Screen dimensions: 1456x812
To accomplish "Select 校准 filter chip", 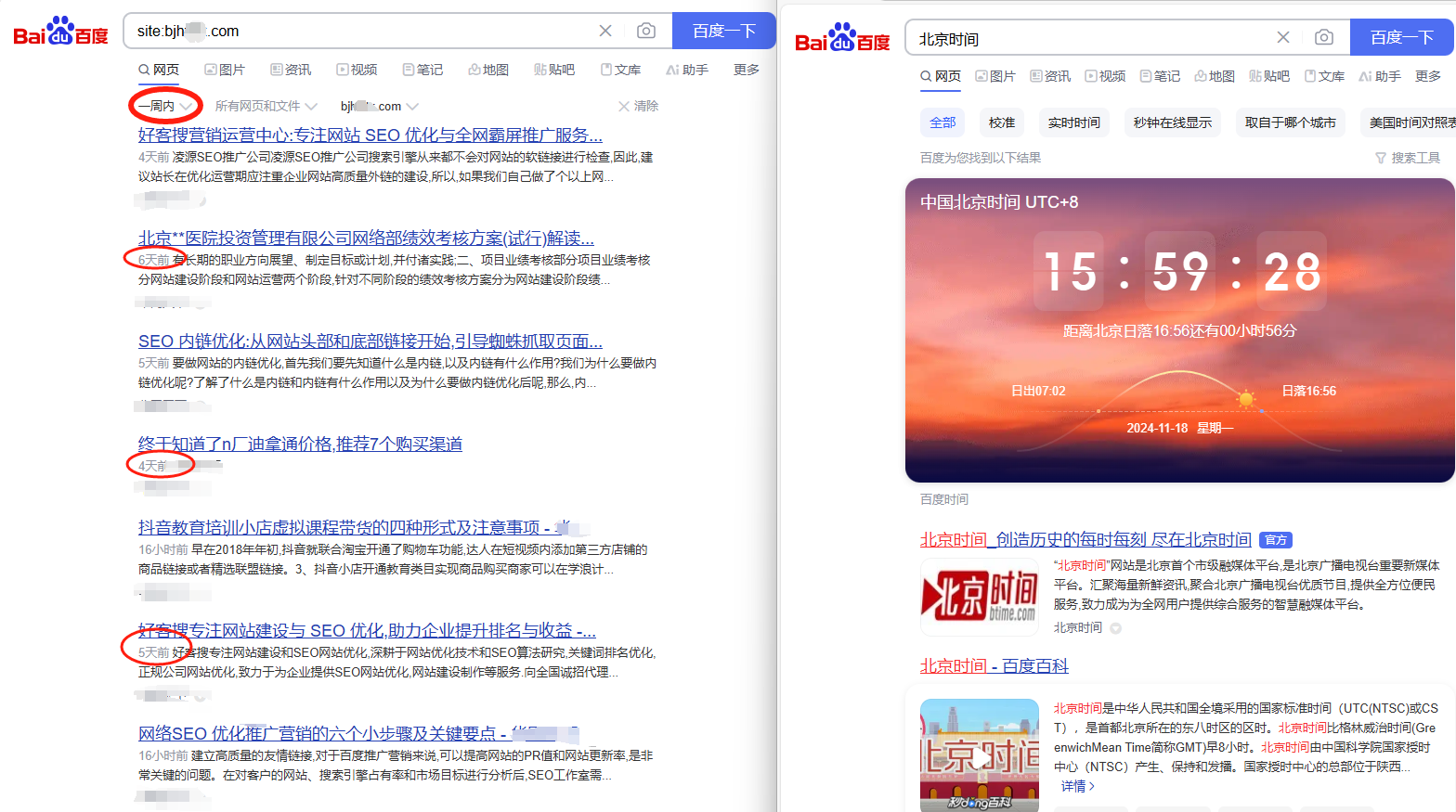I will coord(1002,122).
